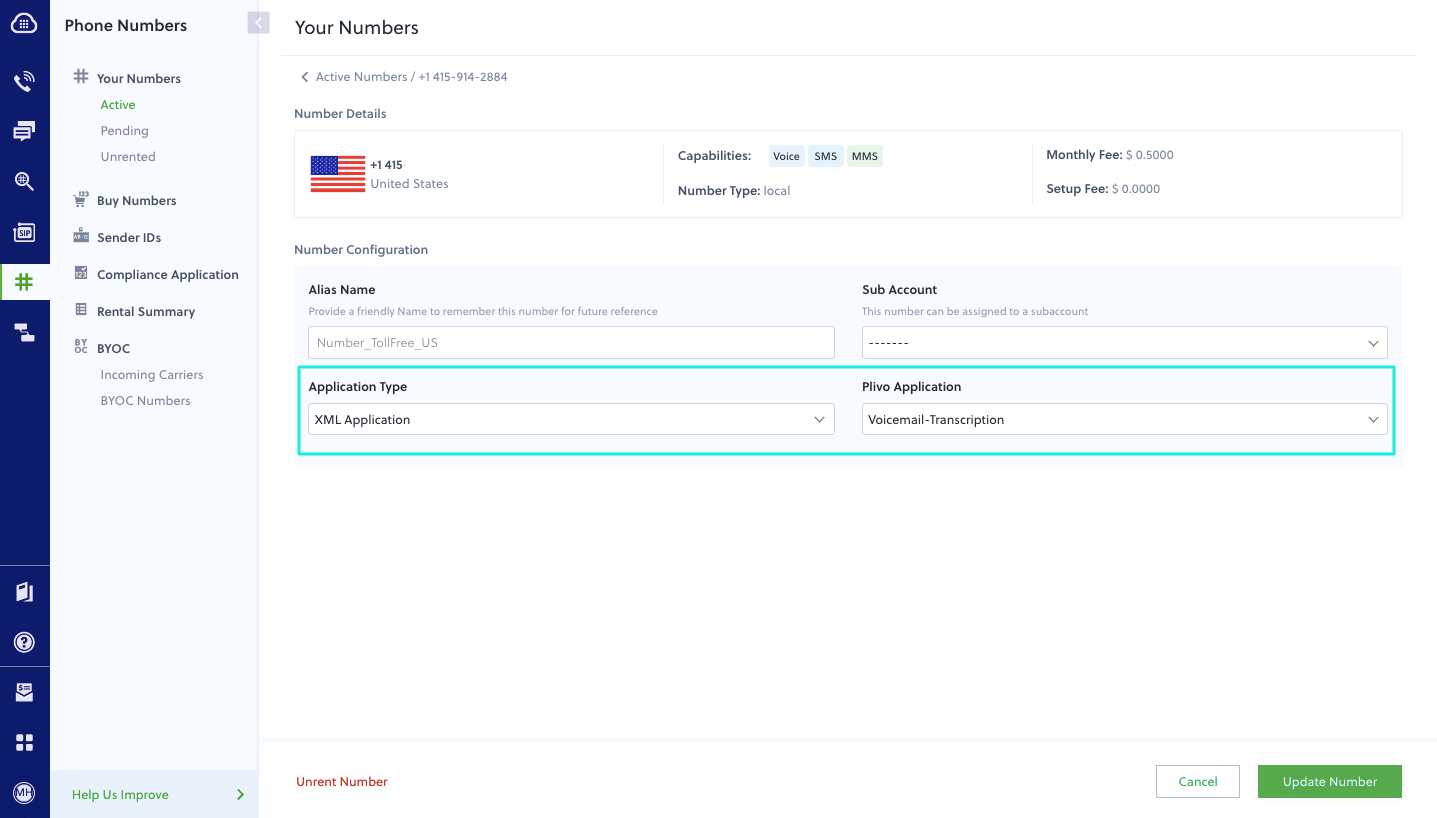This screenshot has height=818, width=1437.
Task: Switch to the Pending numbers view
Action: 124,130
